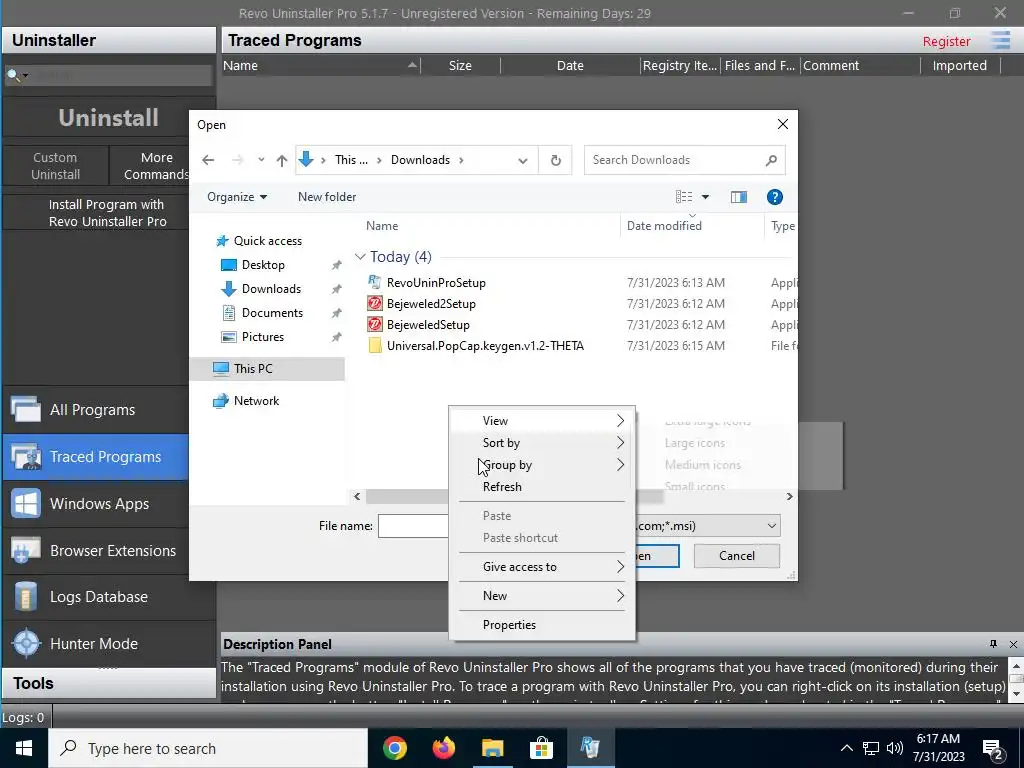Expand the Organize dropdown
Screen dimensions: 1024x768
click(237, 197)
